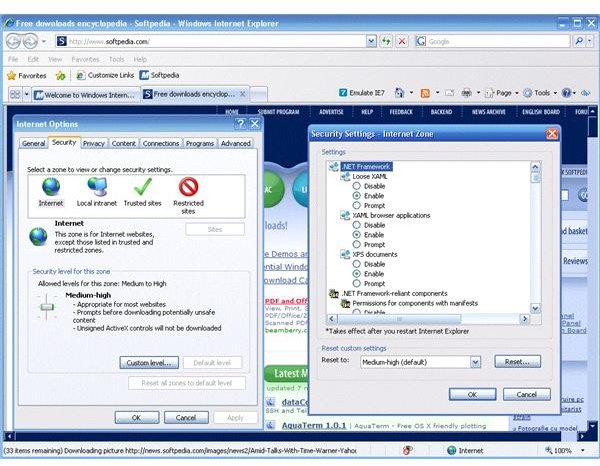
Task: Select Prompt under XPS documents
Action: (x=357, y=284)
